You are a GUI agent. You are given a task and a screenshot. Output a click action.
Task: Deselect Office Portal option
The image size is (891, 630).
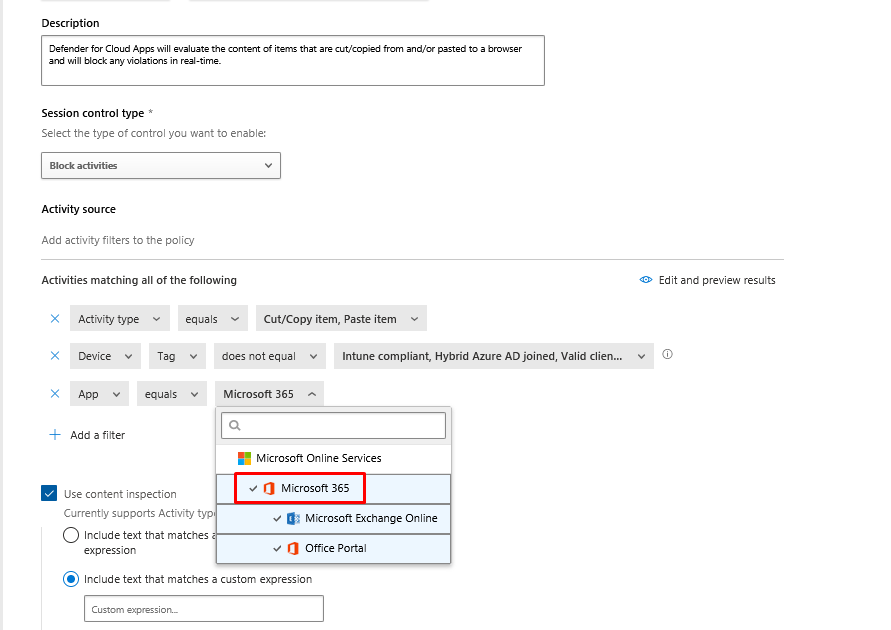coord(334,549)
